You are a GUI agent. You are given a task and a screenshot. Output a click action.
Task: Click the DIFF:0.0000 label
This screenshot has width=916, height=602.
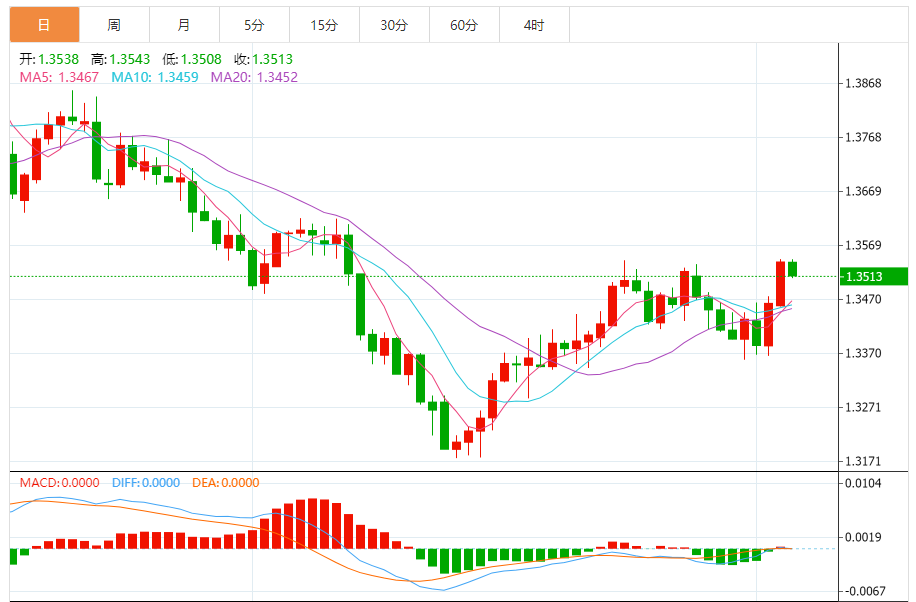click(x=146, y=483)
